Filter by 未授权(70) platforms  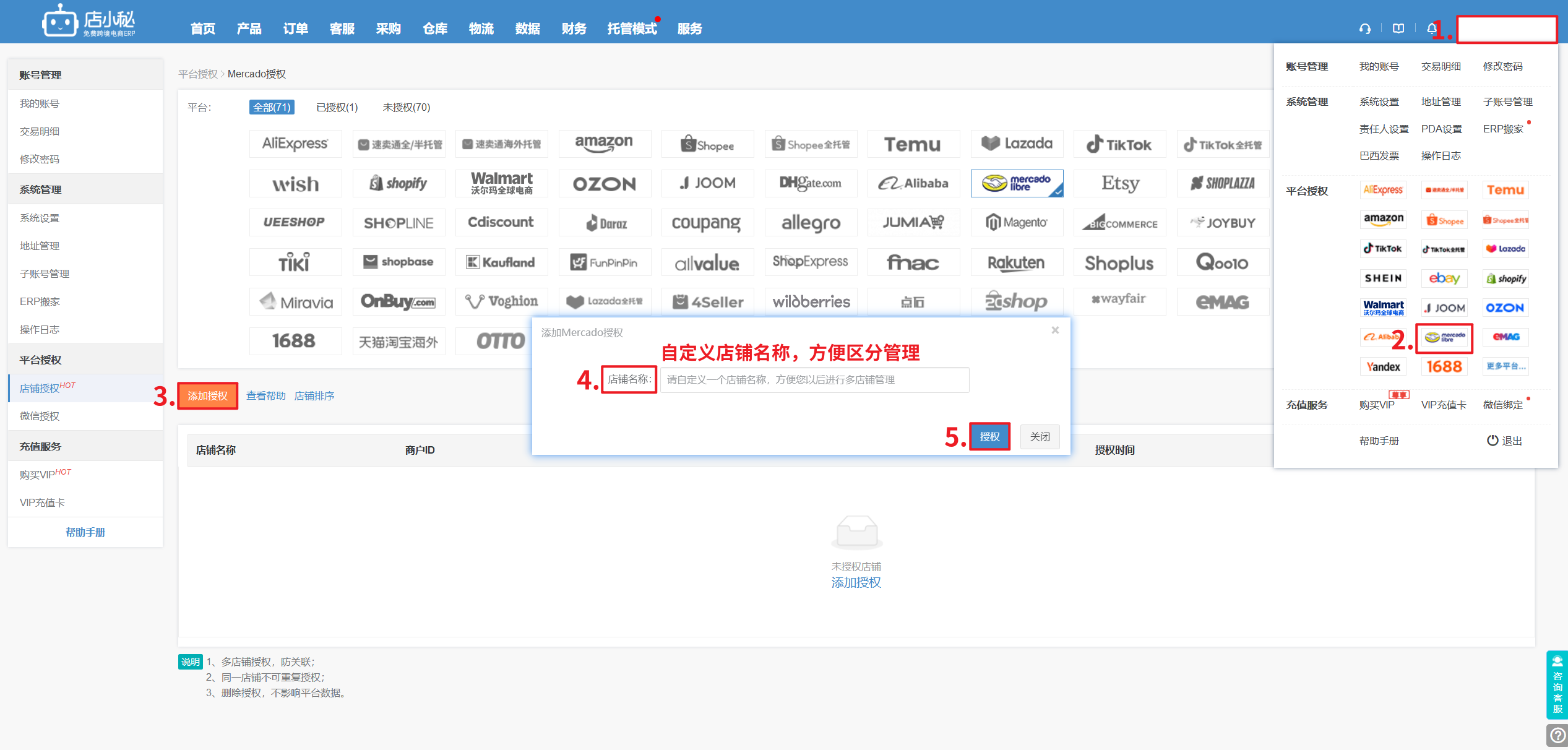(406, 108)
